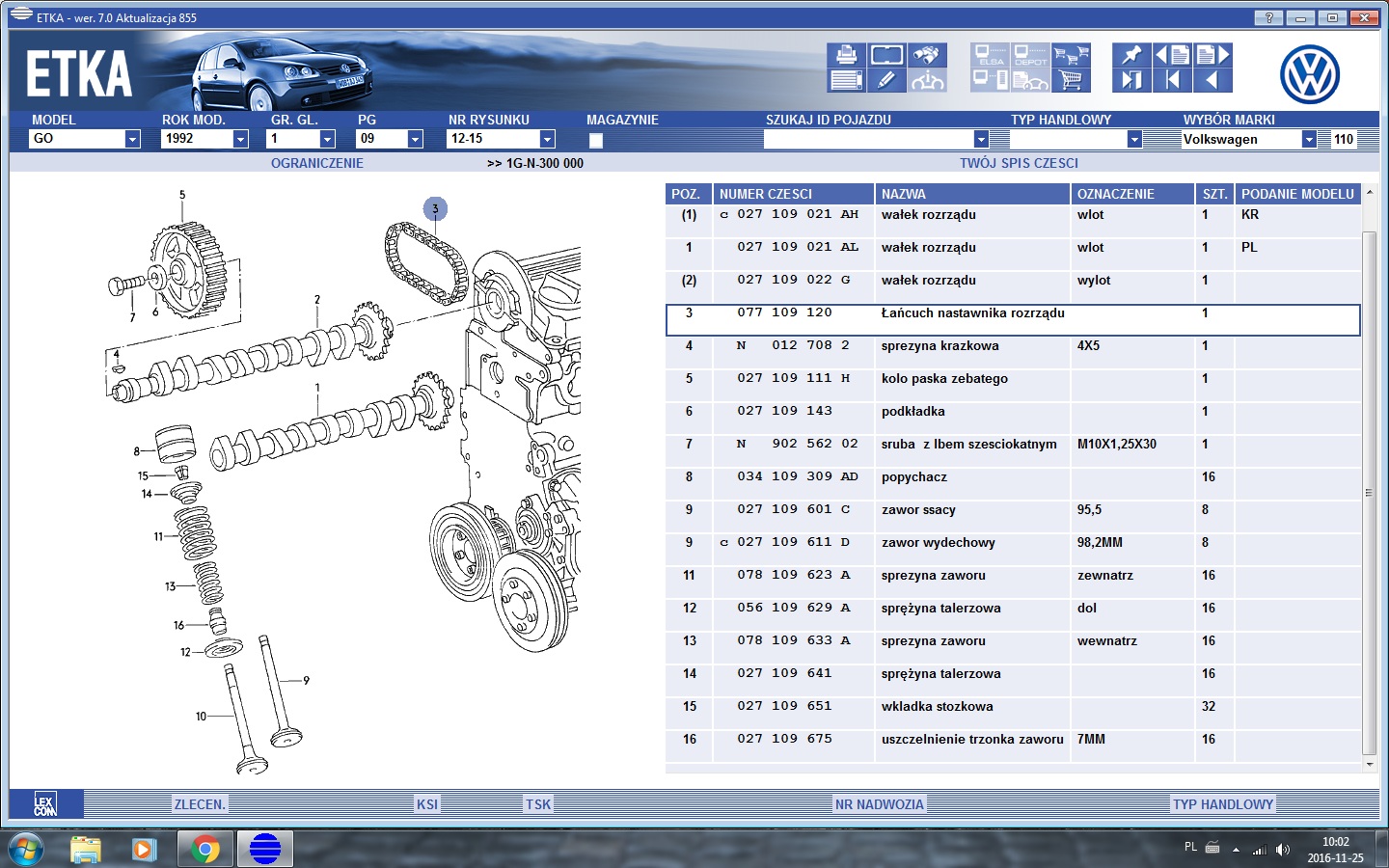Open the binoculars search tool
Viewport: 1389px width, 868px height.
coord(927,55)
